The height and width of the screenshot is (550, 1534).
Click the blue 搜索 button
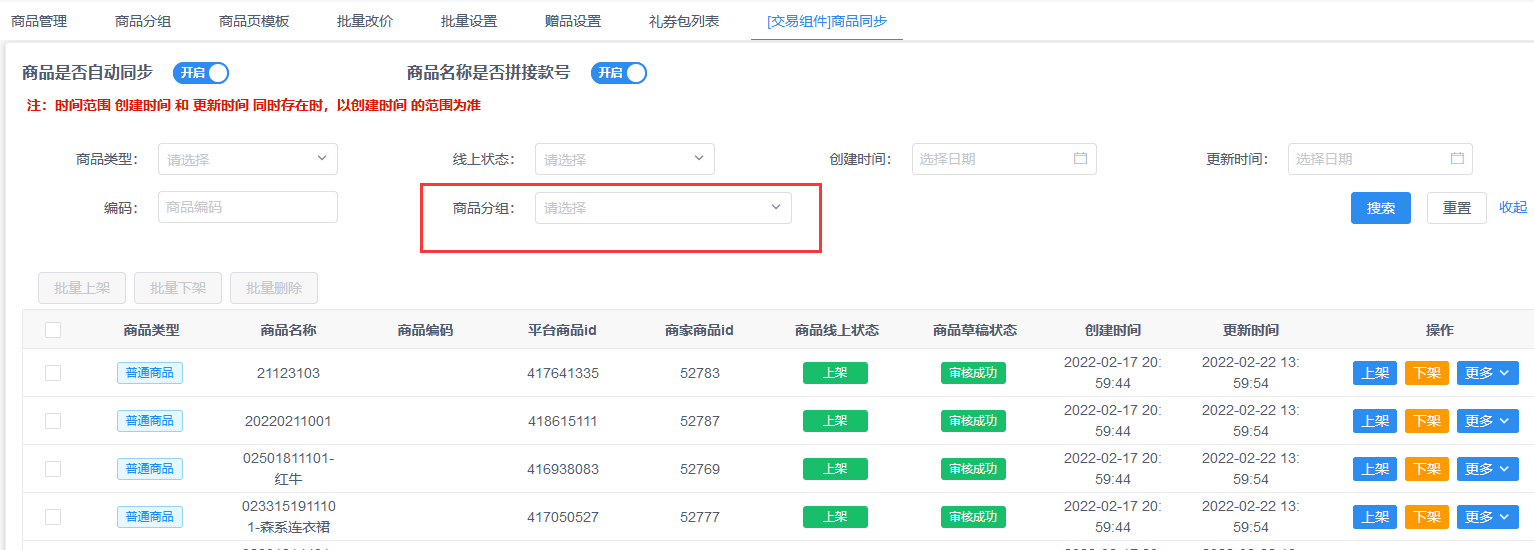(x=1381, y=208)
